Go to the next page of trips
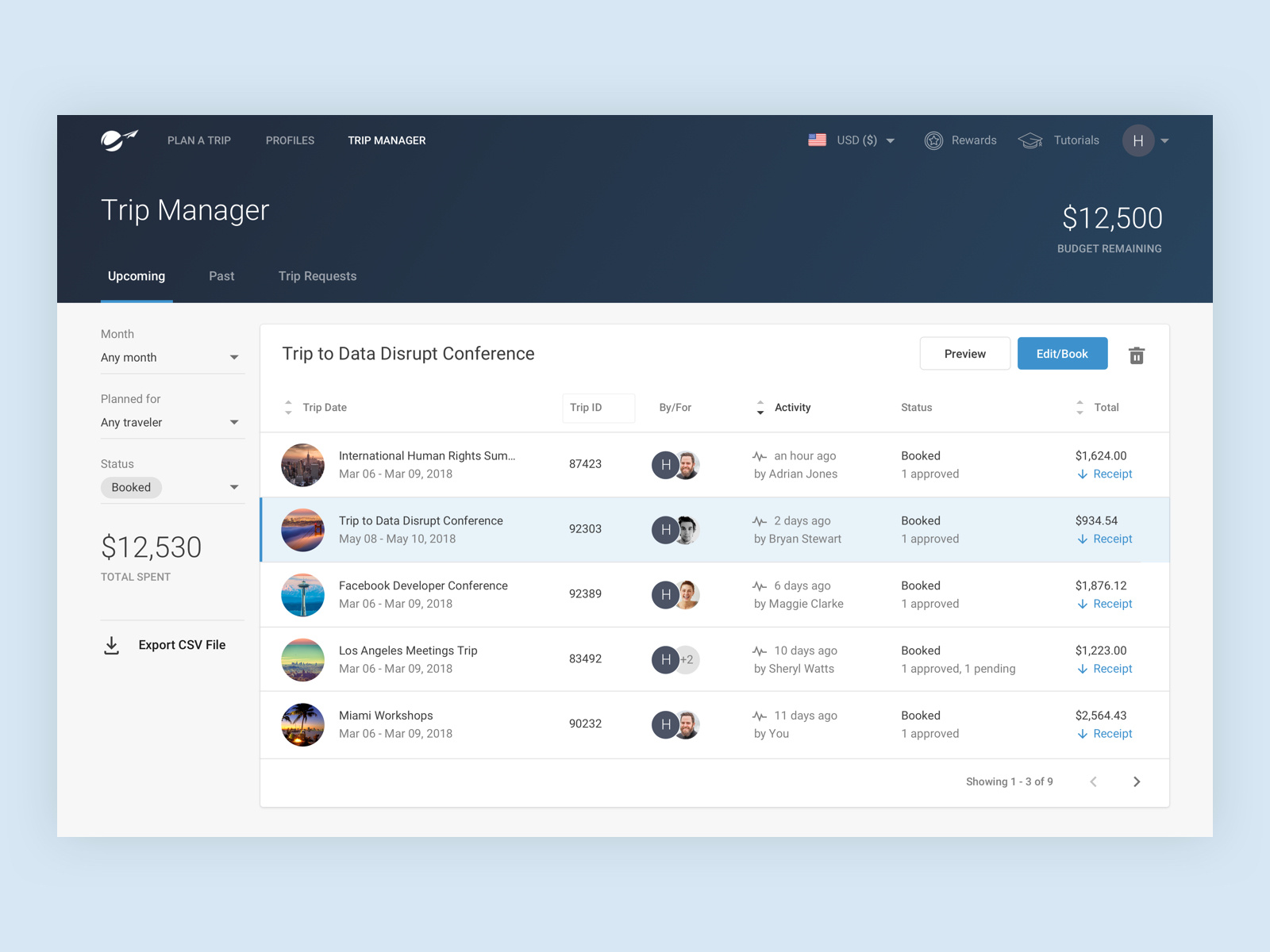The image size is (1270, 952). (x=1137, y=781)
